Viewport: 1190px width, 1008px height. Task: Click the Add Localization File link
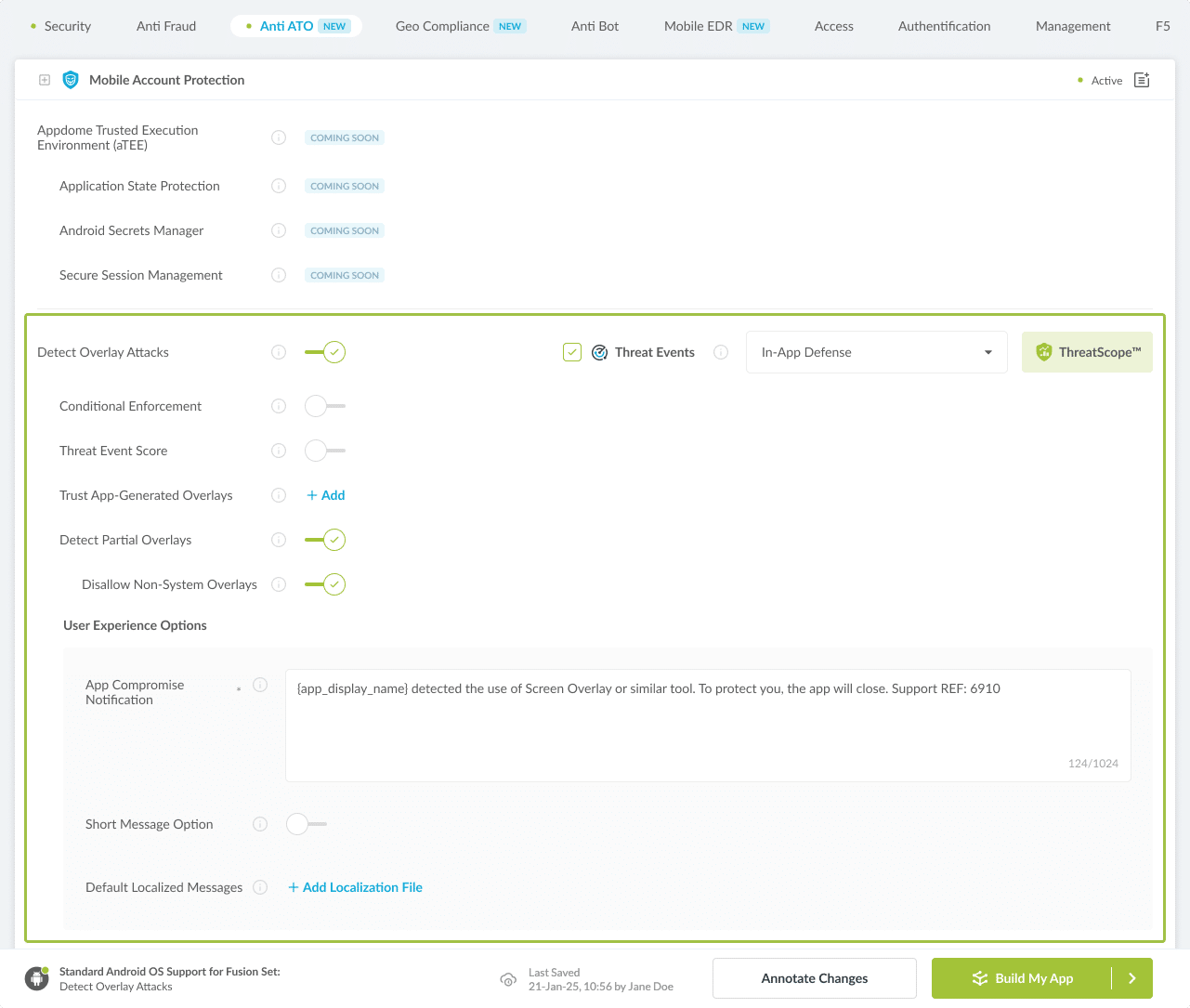click(355, 887)
